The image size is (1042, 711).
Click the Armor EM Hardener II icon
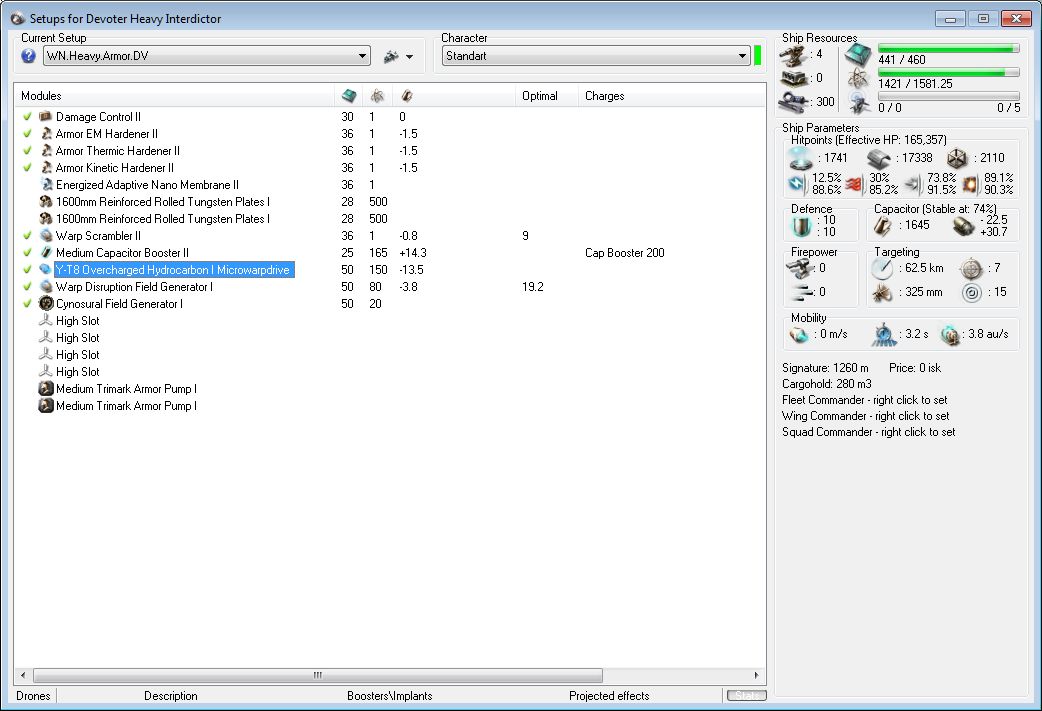click(x=46, y=134)
